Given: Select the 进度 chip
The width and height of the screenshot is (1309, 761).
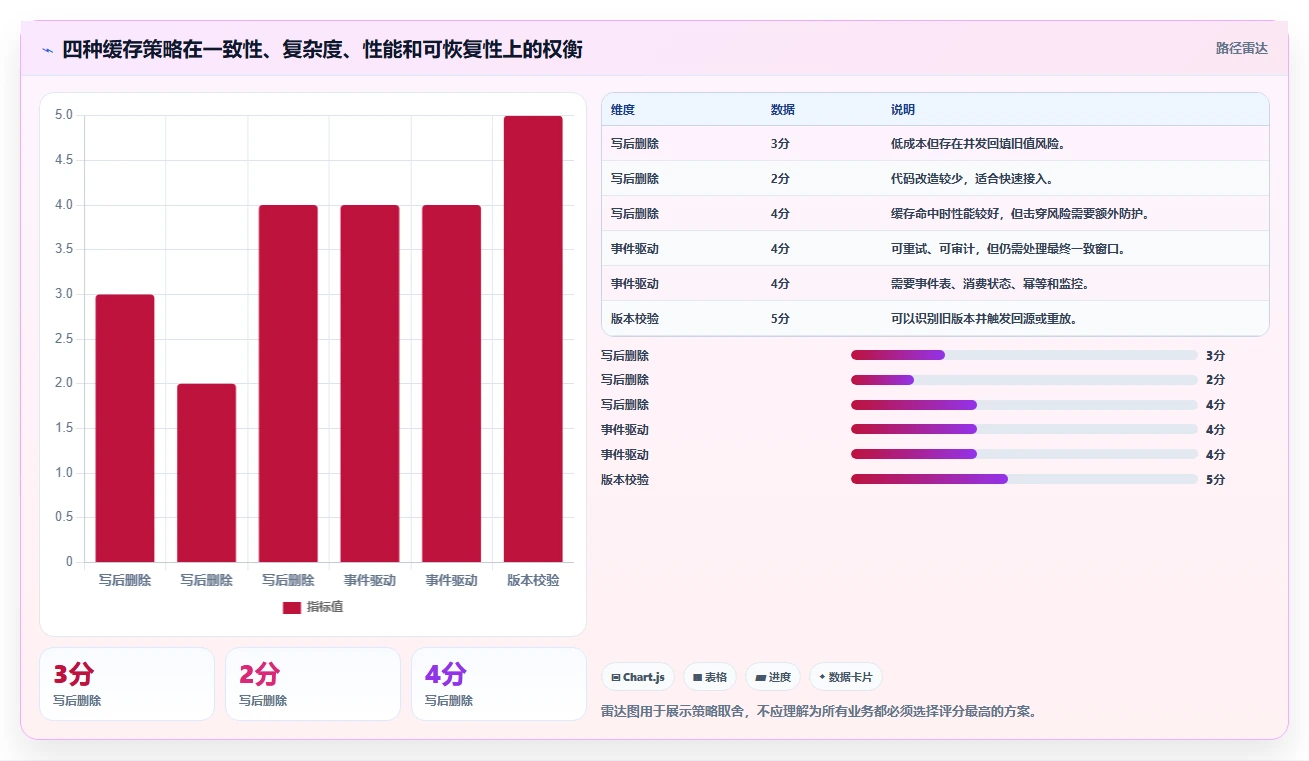Looking at the screenshot, I should (x=773, y=677).
